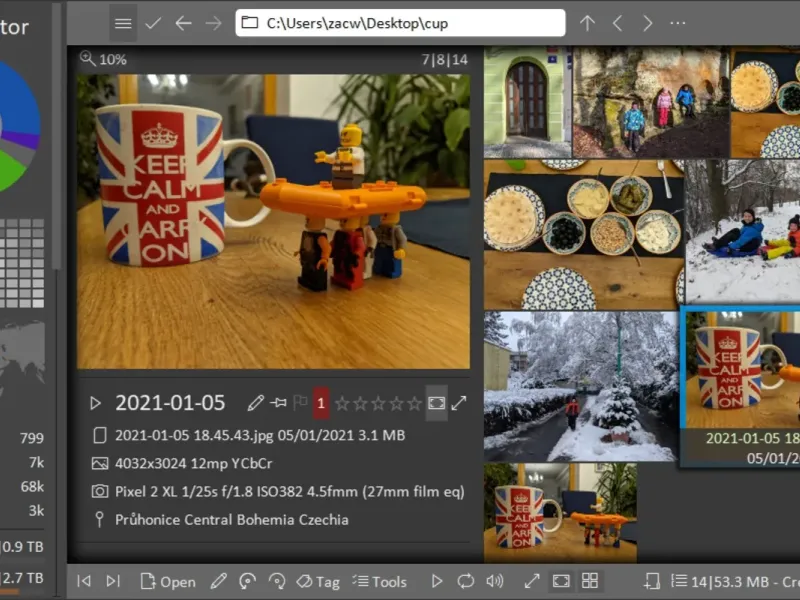Click the Open button

pos(168,581)
